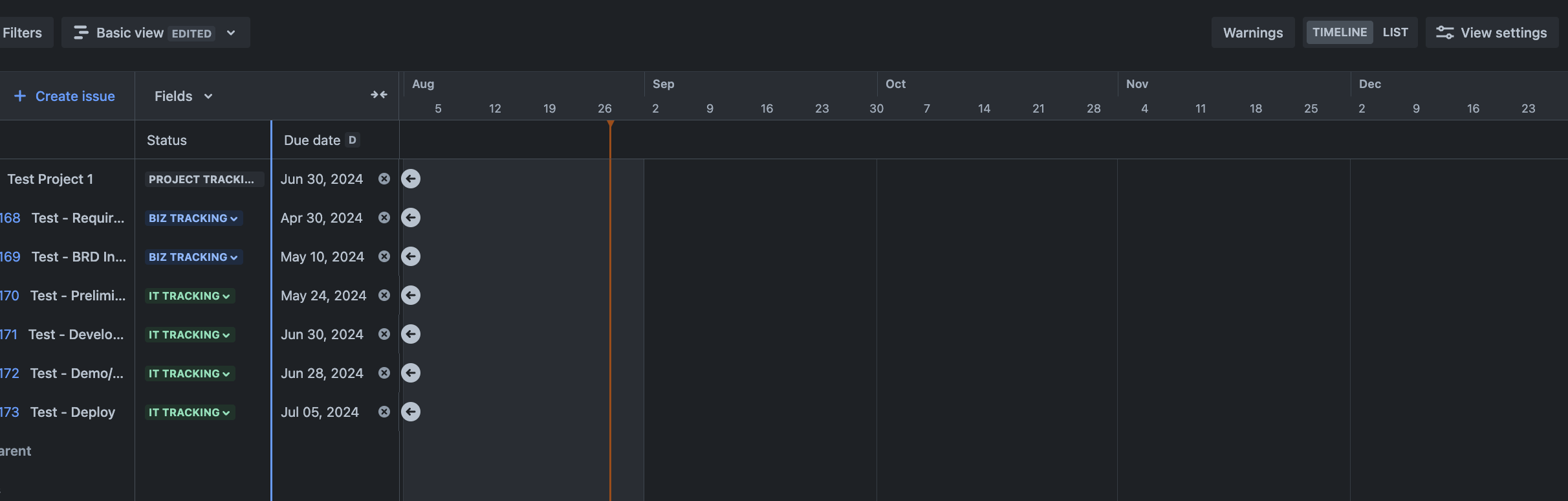
Task: Open issue link 173
Action: [10, 412]
